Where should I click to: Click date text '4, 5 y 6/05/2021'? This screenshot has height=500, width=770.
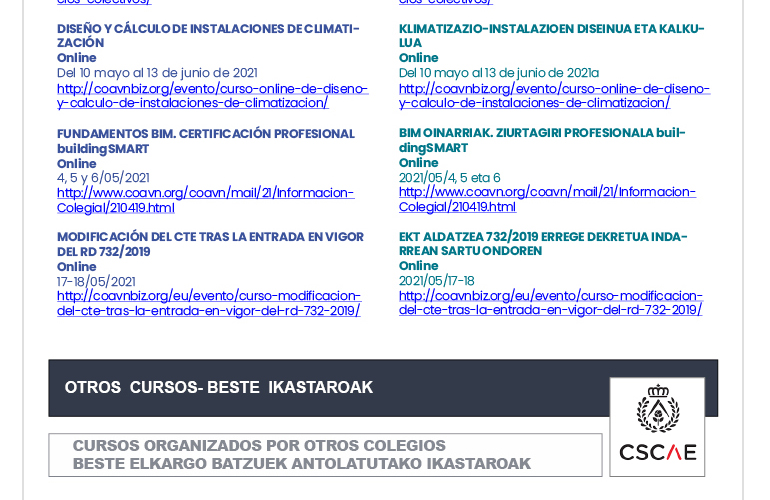(x=103, y=178)
